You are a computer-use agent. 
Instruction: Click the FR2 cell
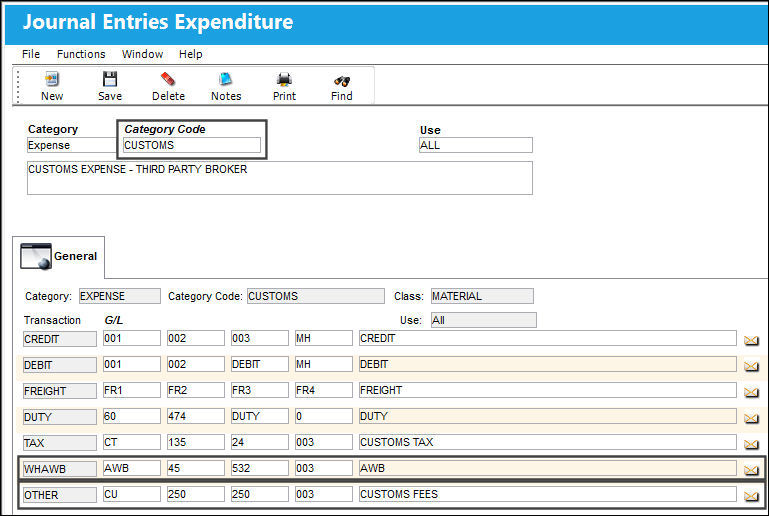(x=196, y=390)
